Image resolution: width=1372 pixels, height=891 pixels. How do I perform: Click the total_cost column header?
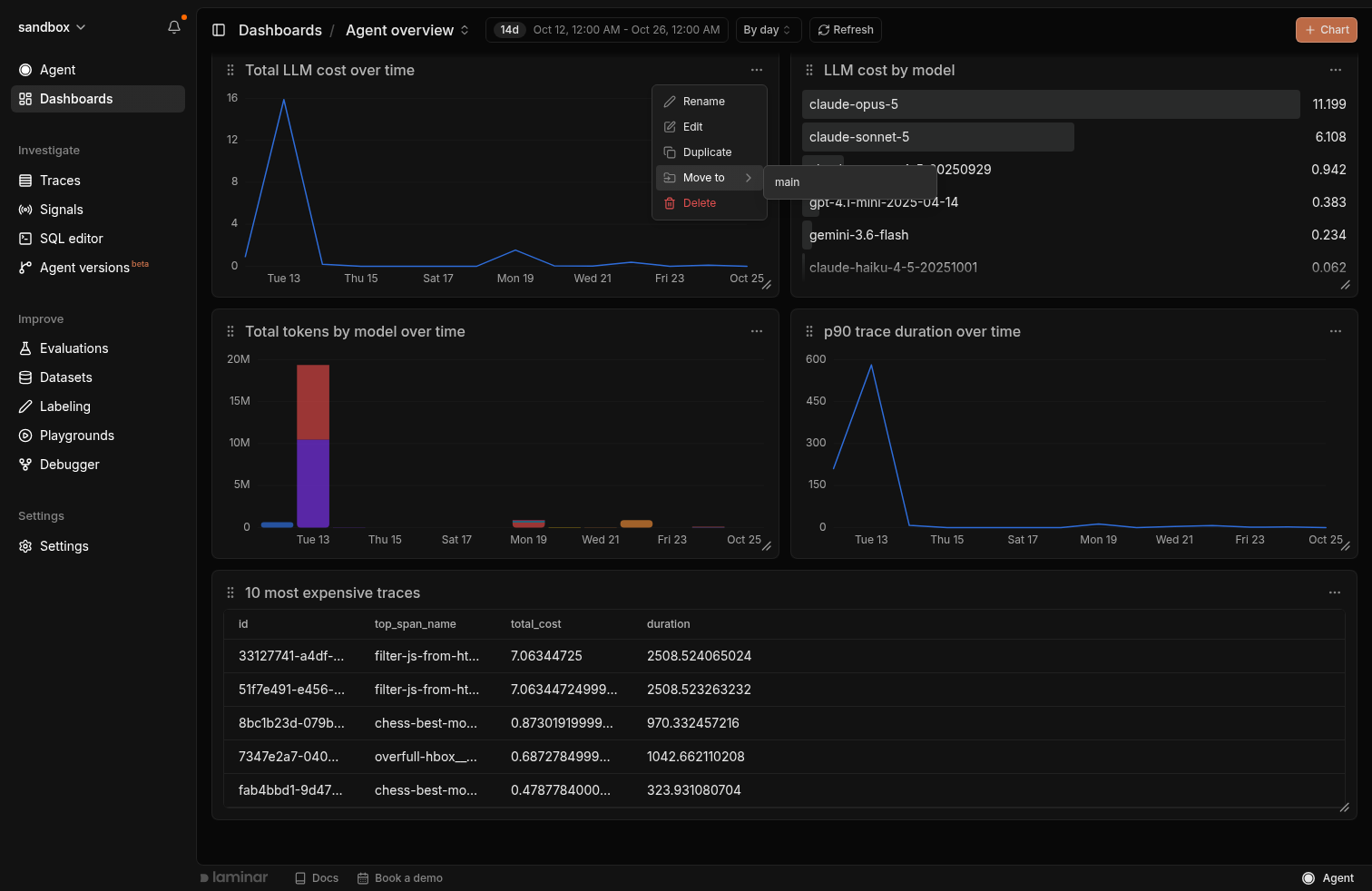tap(535, 624)
